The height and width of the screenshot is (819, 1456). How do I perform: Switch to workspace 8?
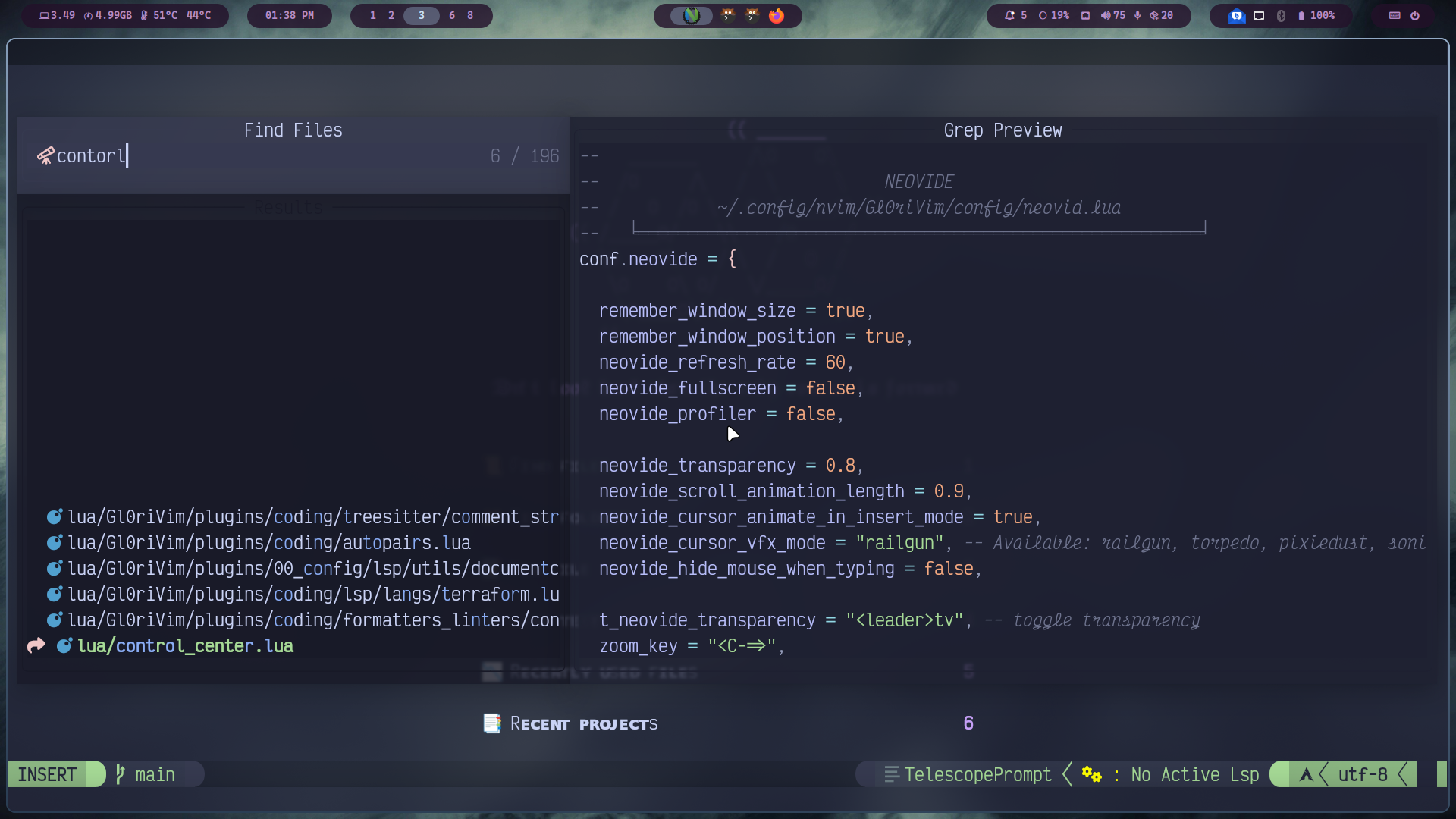click(470, 15)
